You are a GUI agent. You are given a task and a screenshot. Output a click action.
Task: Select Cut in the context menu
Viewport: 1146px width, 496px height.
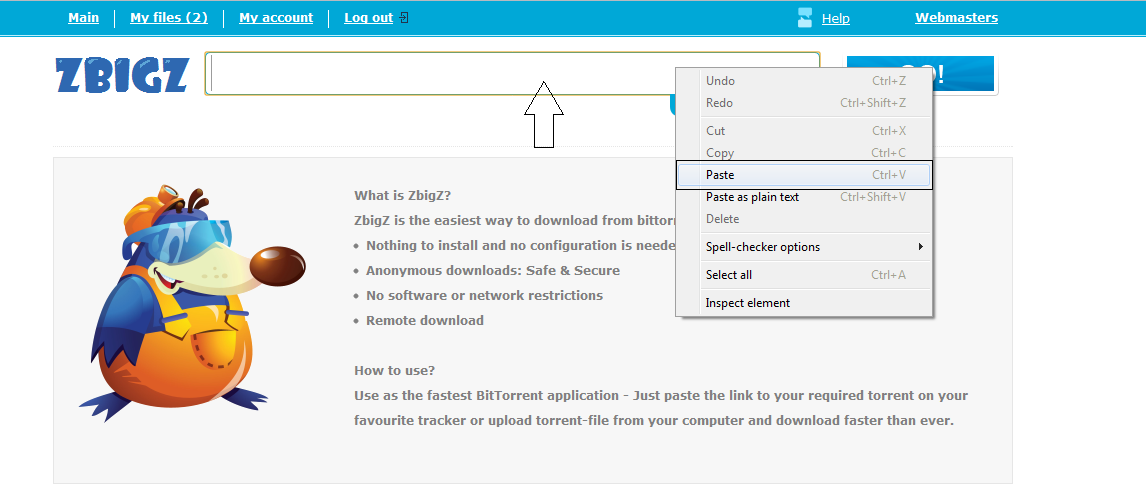(805, 131)
